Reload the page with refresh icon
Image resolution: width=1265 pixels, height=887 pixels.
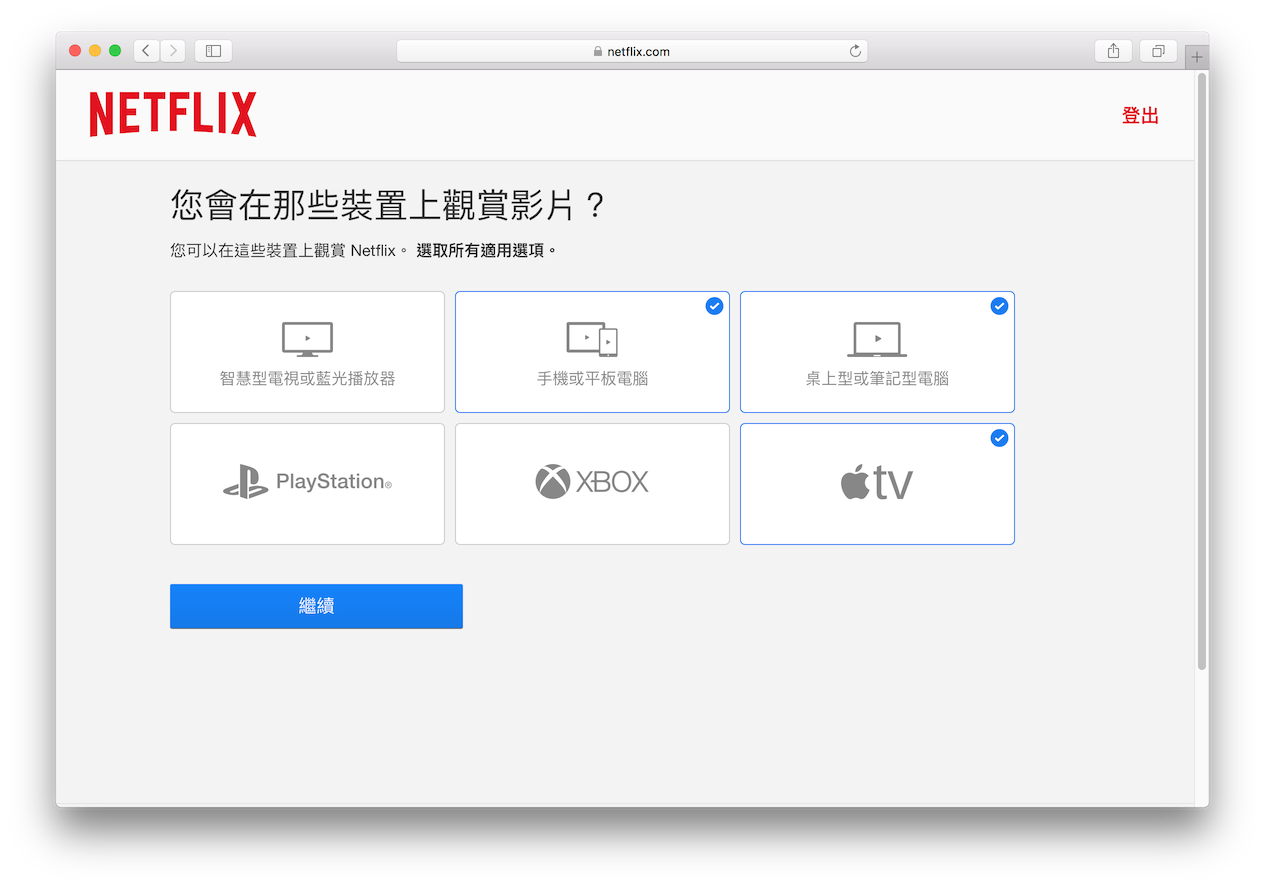(x=855, y=51)
